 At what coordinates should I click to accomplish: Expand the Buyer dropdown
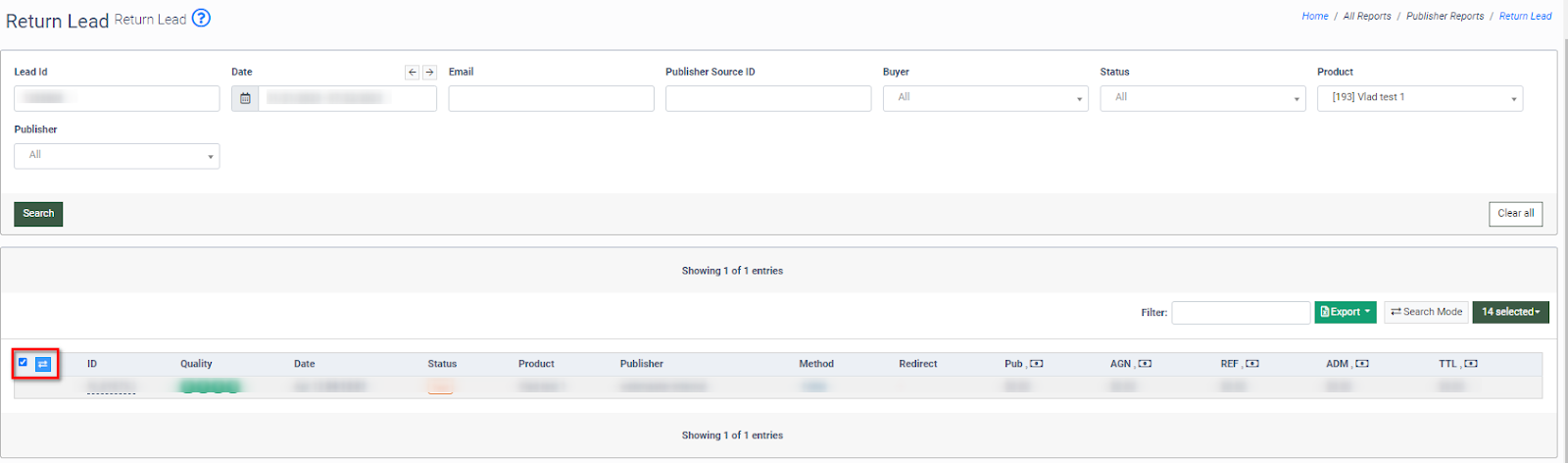coord(985,98)
